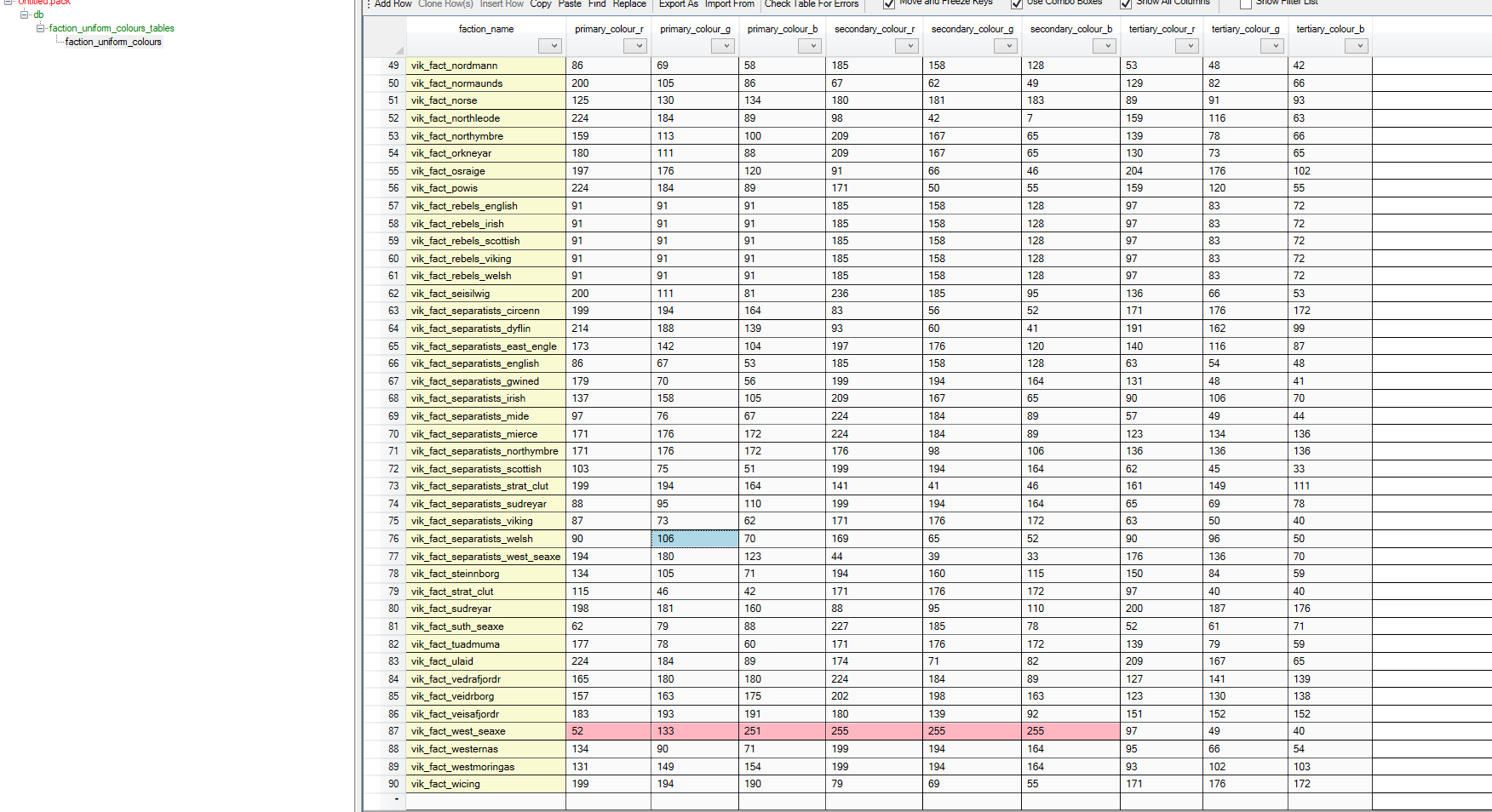
Task: Select the highlighted 106 cell for vik_fact_separatists_welsh
Action: [695, 539]
